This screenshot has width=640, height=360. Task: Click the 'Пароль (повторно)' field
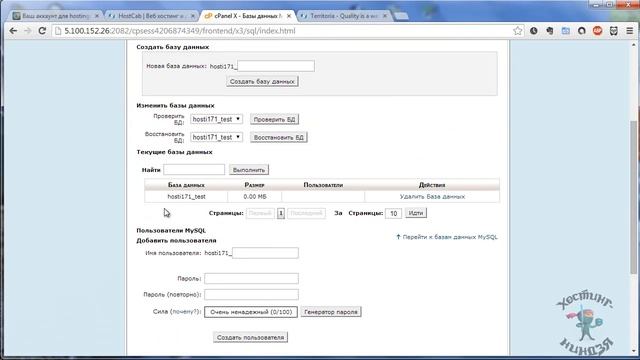(251, 294)
